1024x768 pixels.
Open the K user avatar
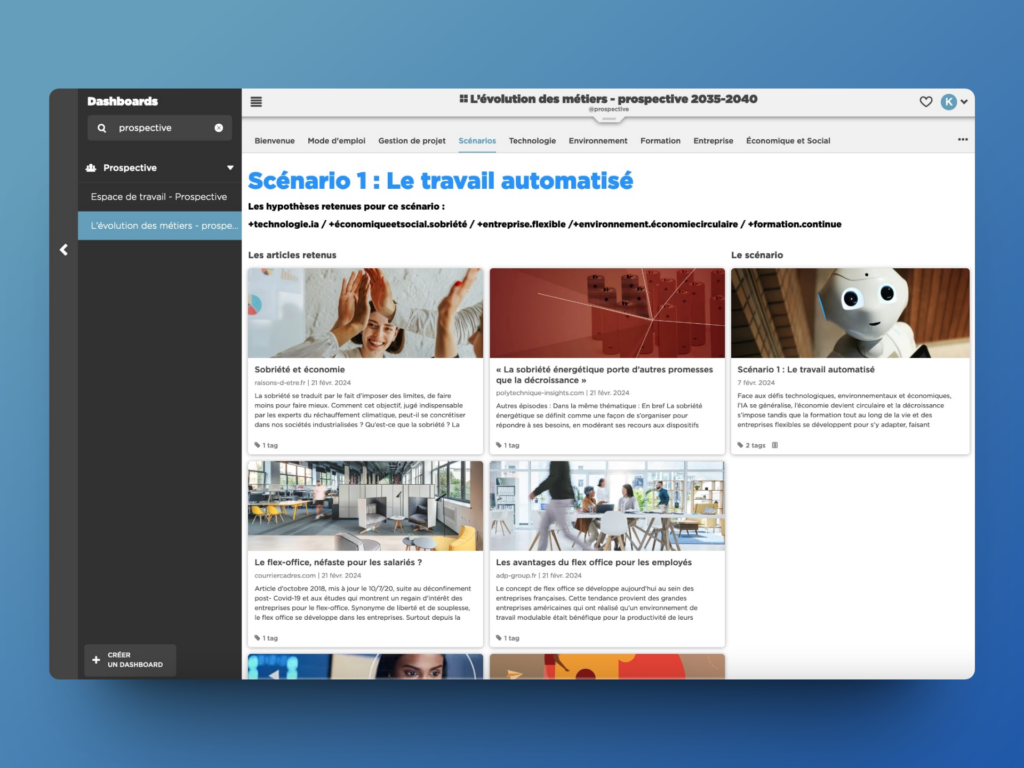948,102
